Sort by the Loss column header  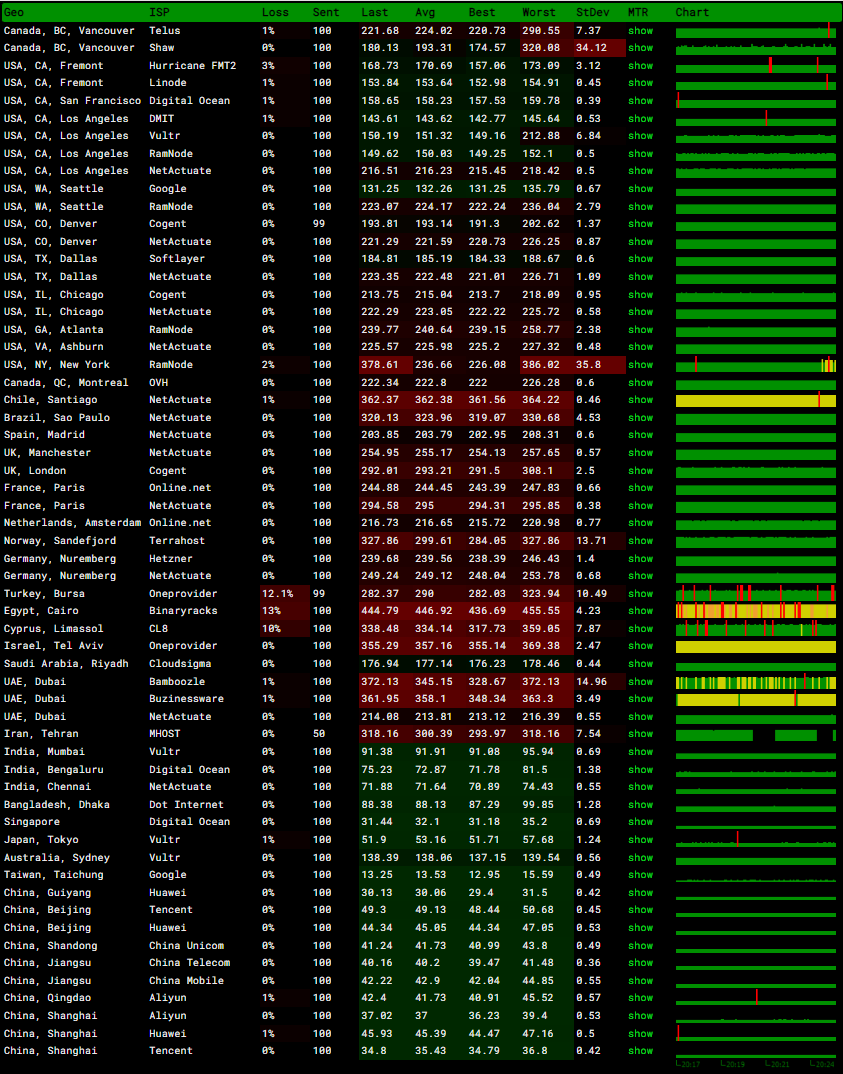point(275,12)
